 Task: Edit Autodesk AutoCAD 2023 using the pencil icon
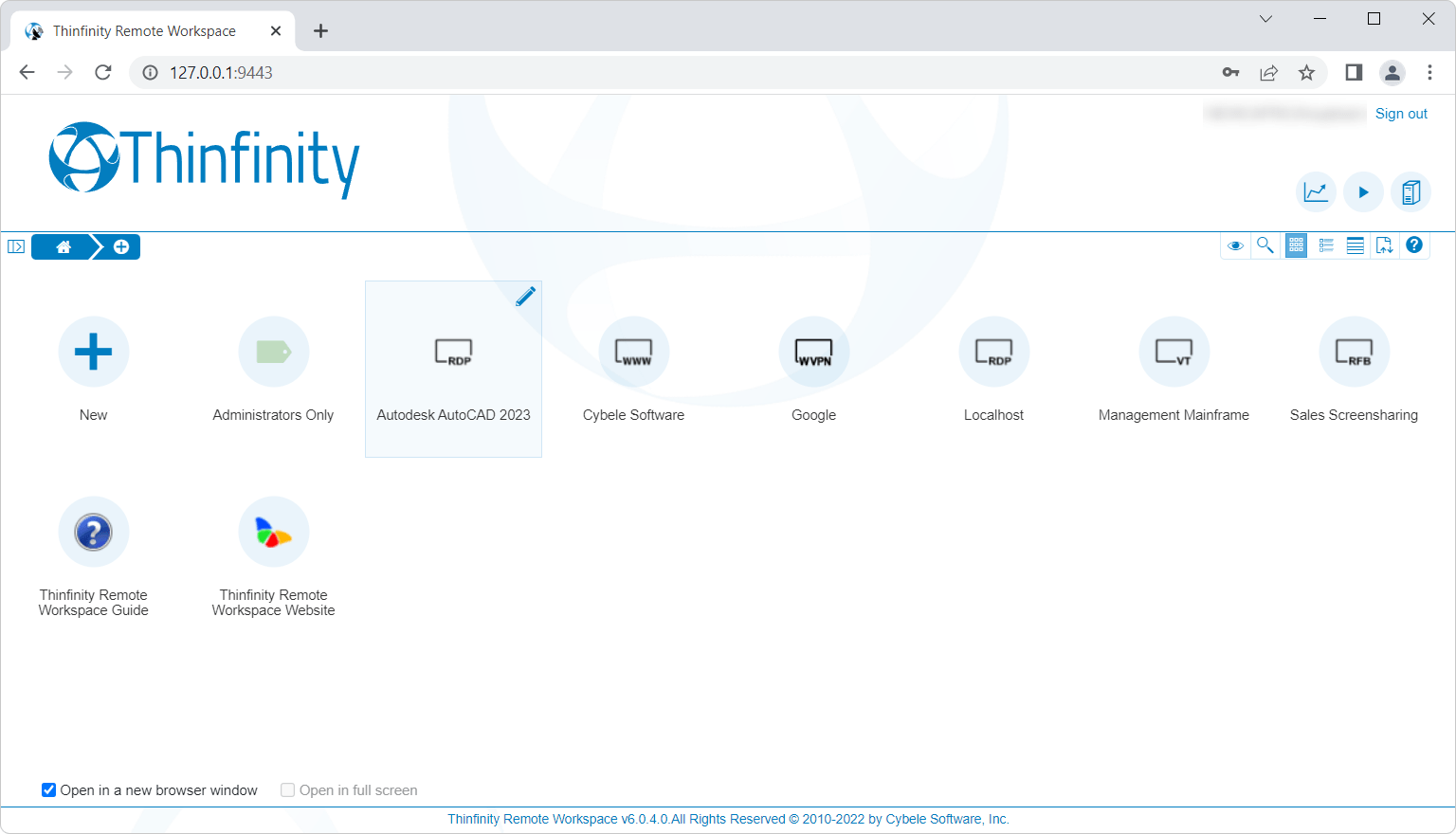point(526,297)
